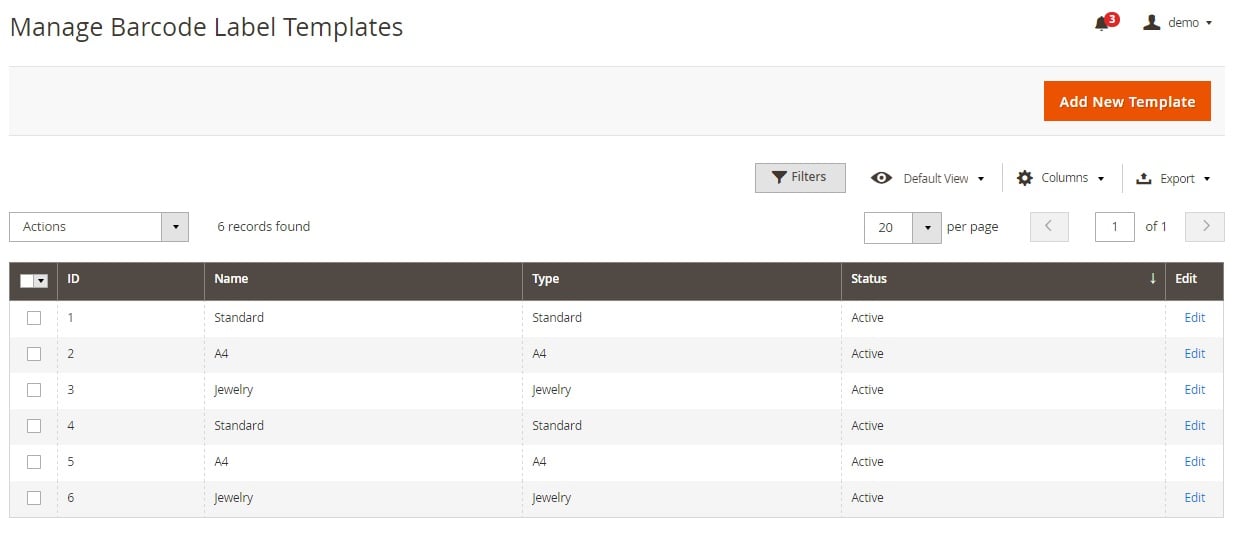The height and width of the screenshot is (533, 1235).
Task: Open the Filters panel
Action: 799,177
